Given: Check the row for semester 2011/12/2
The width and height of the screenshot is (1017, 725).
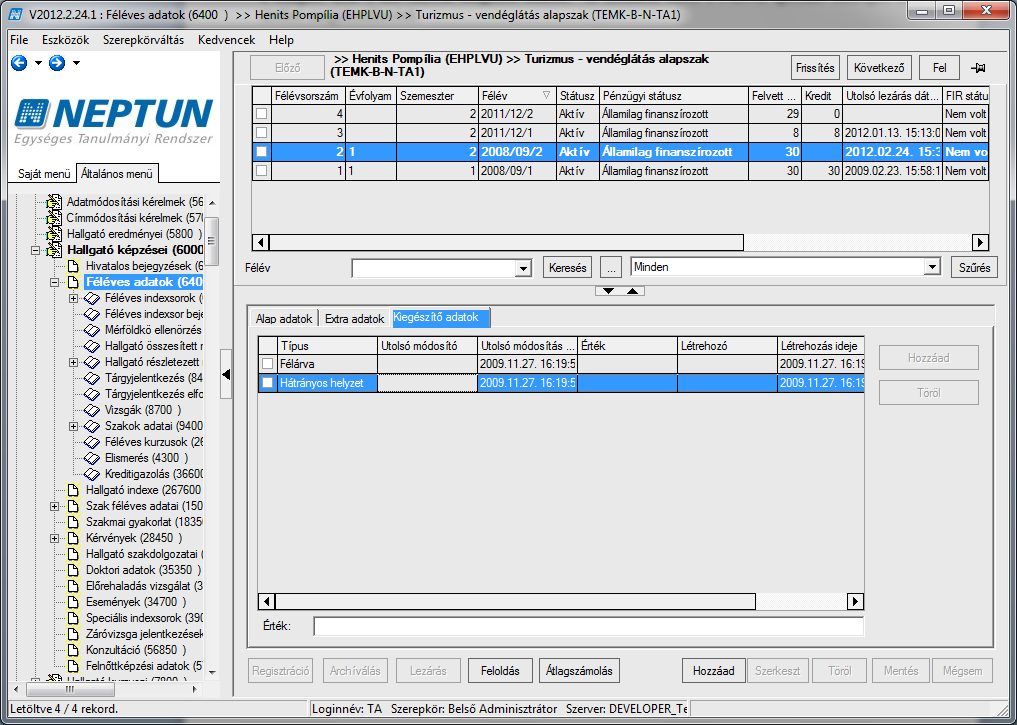Looking at the screenshot, I should 261,114.
